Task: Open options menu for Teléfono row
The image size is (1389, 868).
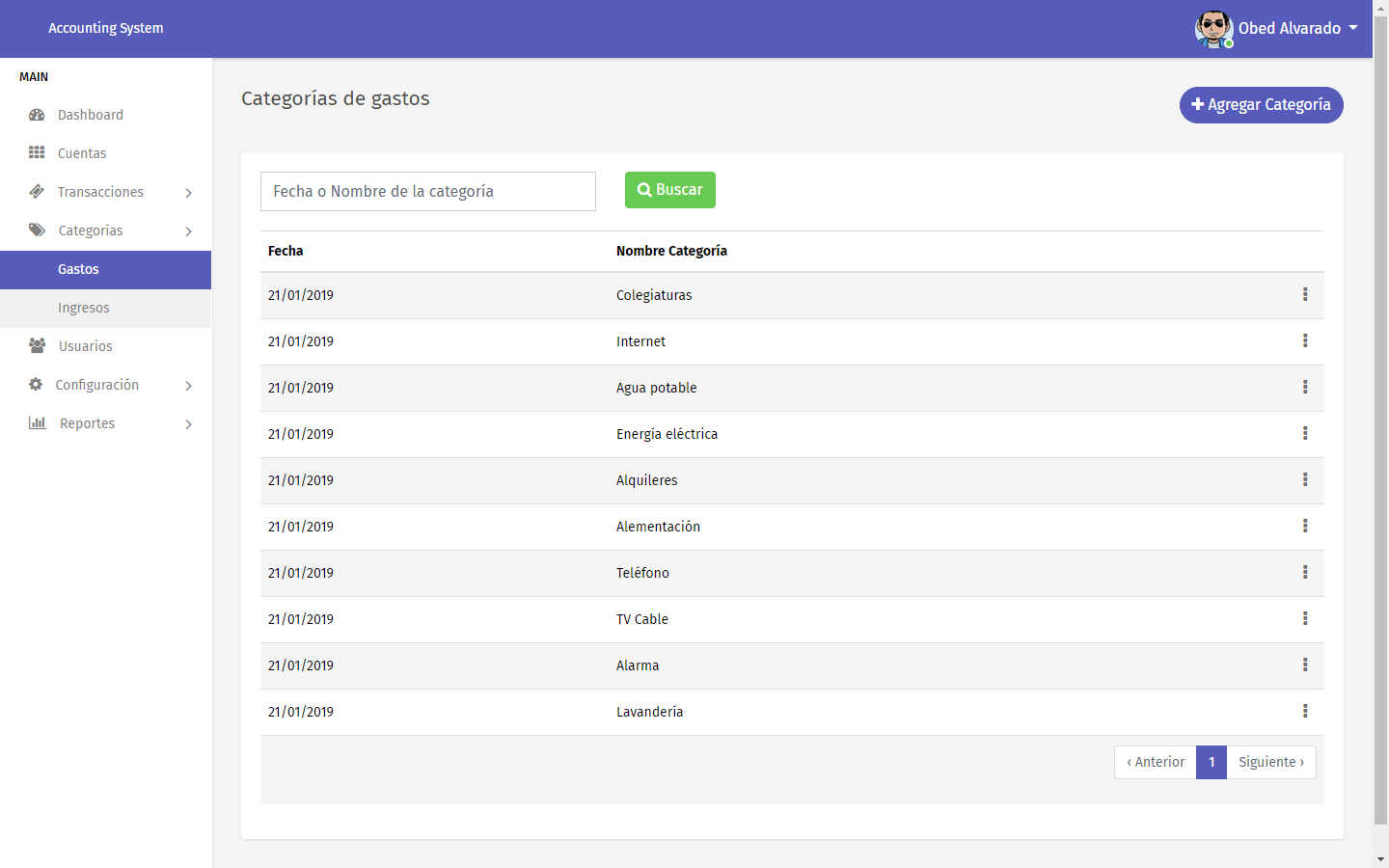Action: click(1305, 572)
